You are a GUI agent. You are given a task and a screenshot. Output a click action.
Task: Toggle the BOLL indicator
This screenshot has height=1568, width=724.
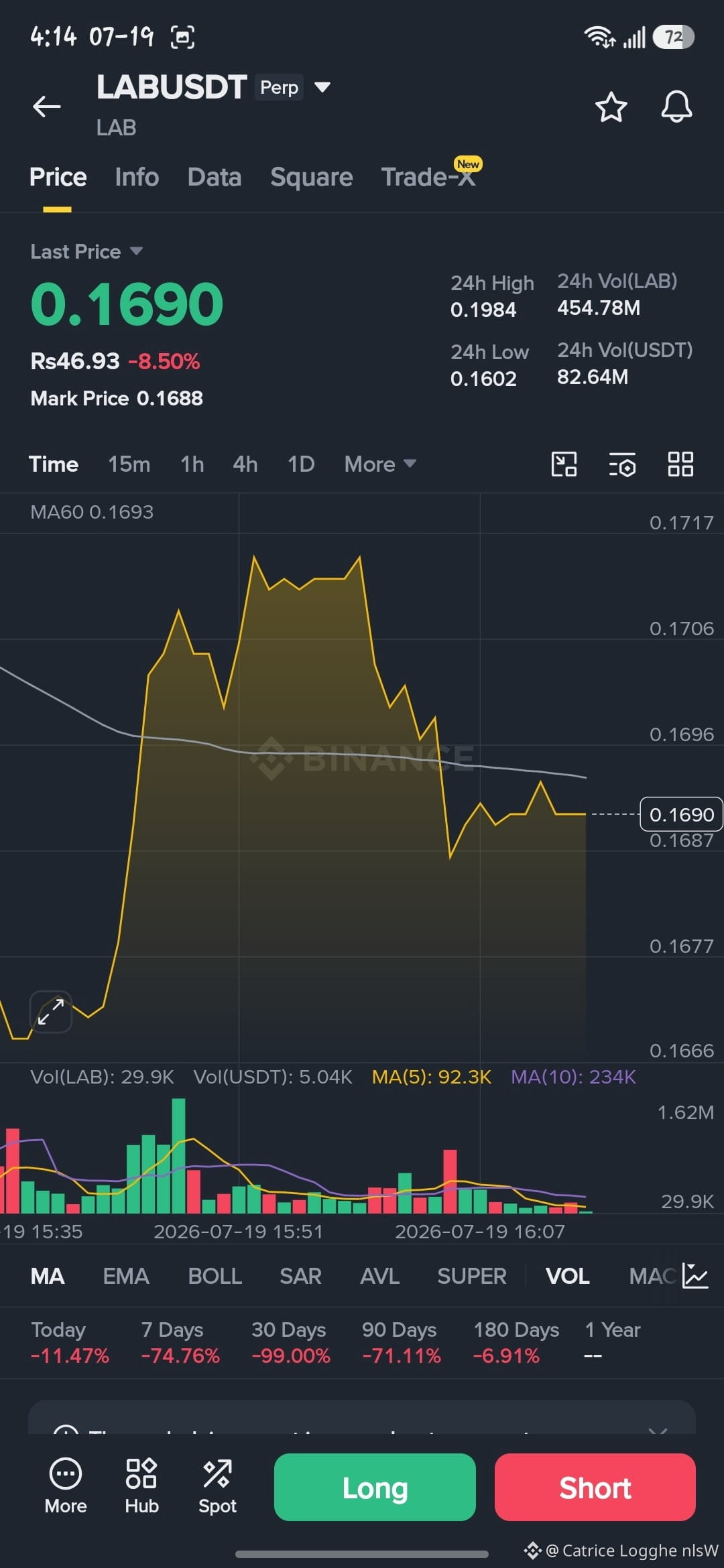pos(215,1276)
